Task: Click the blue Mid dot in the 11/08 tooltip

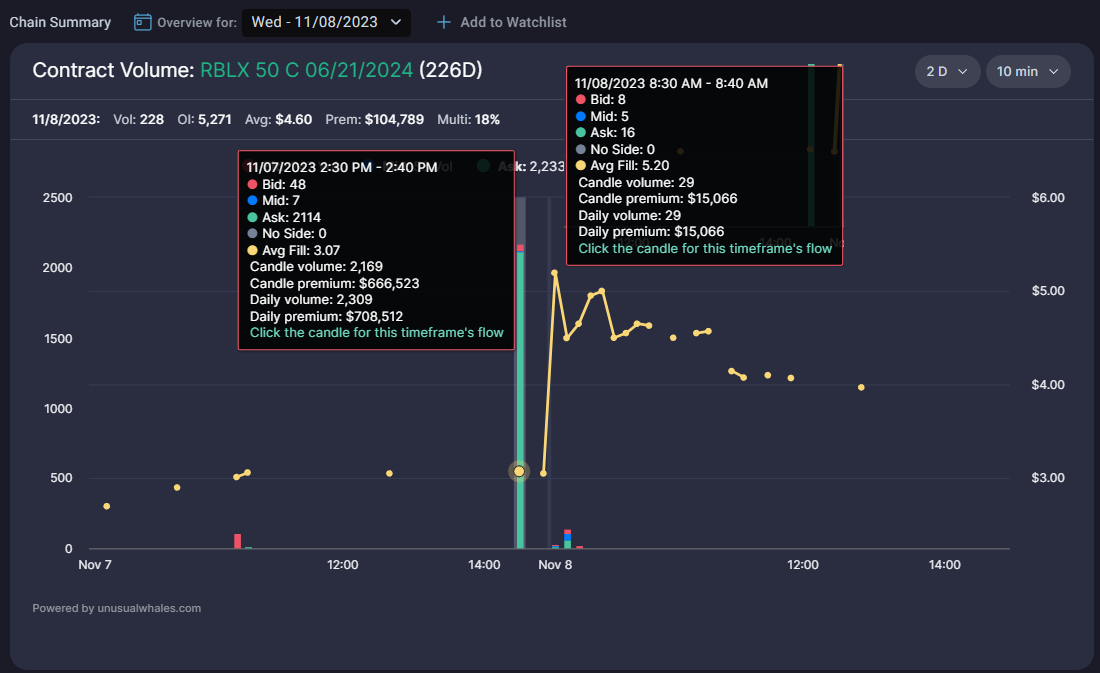Action: pyautogui.click(x=581, y=116)
